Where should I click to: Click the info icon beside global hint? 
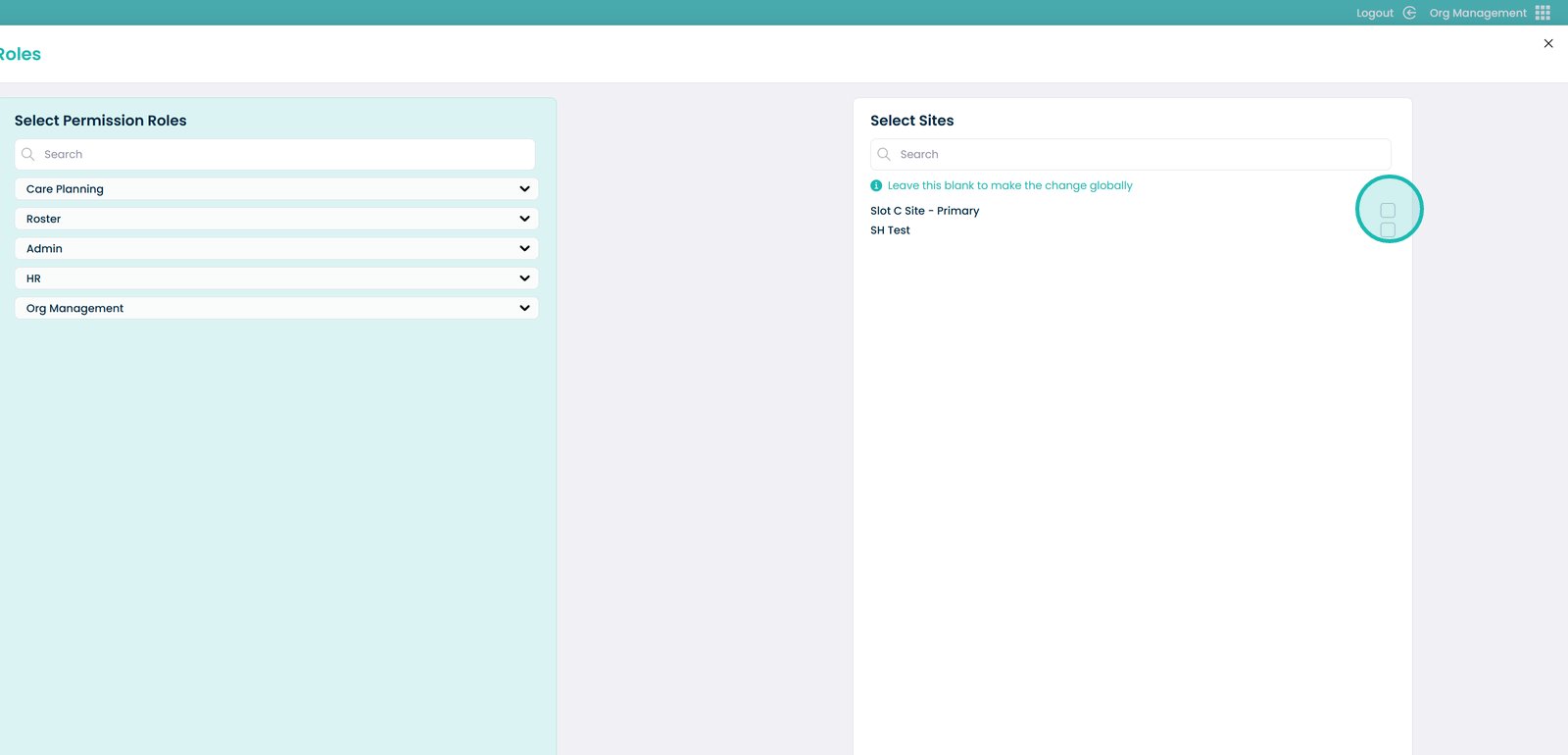(876, 185)
